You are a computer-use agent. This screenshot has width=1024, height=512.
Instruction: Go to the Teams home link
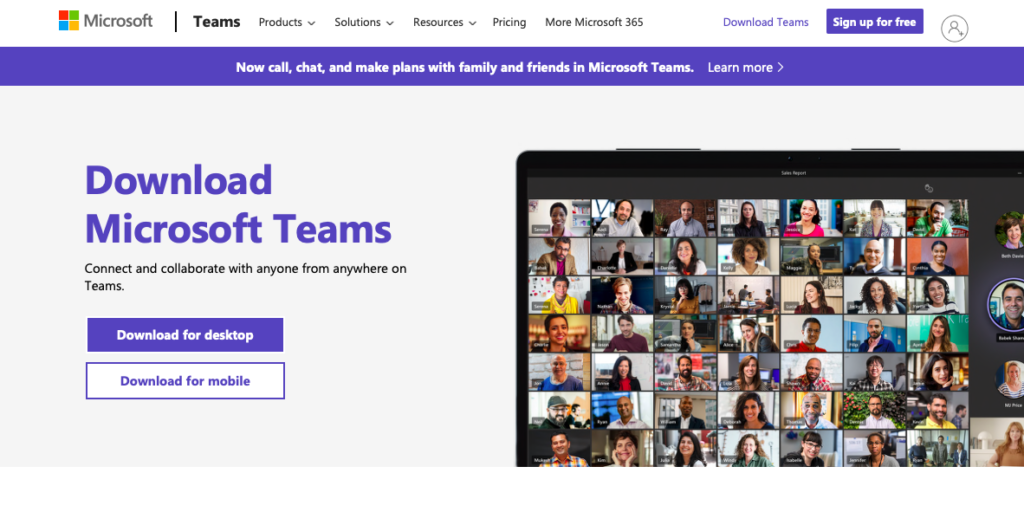point(217,22)
